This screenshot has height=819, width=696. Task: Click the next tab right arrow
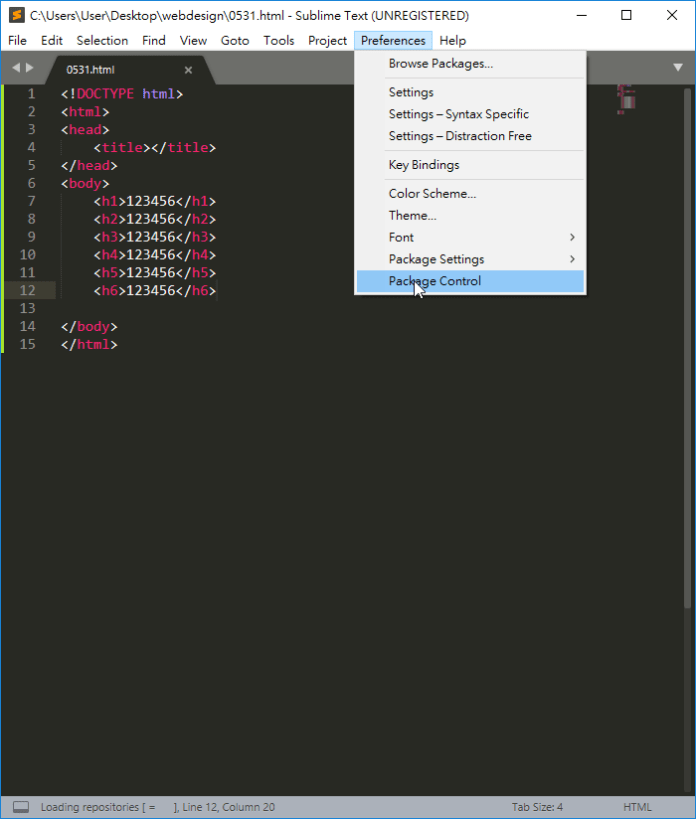(x=30, y=68)
